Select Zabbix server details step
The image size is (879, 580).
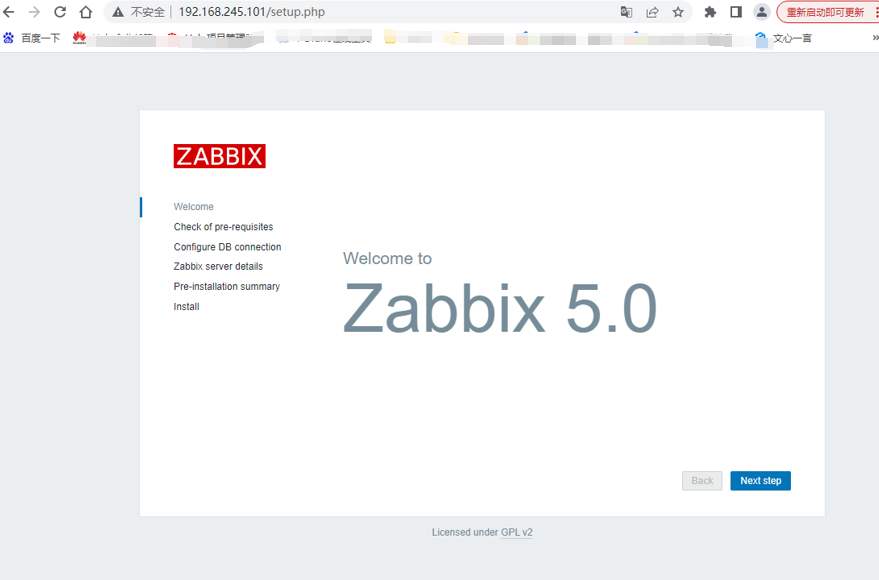pos(218,266)
